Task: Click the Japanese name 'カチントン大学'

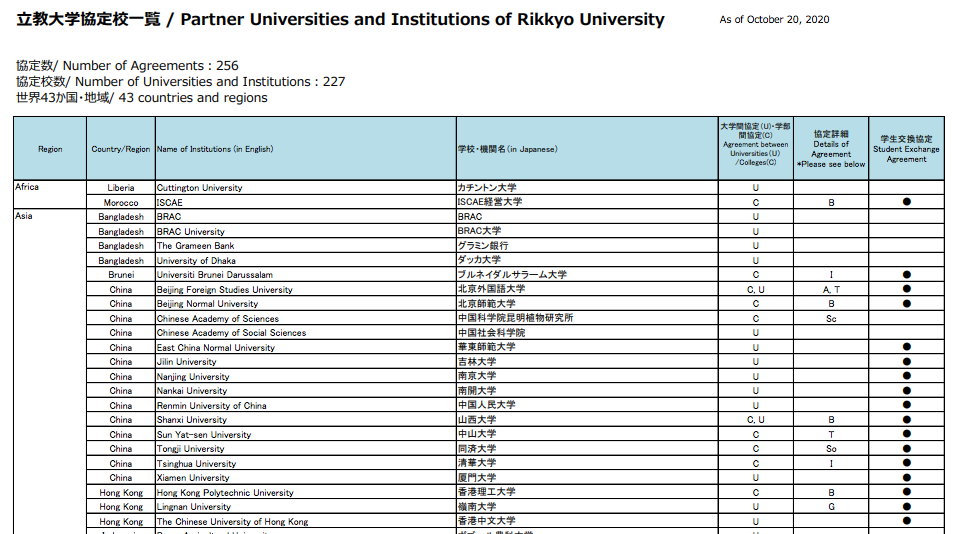Action: tap(487, 188)
